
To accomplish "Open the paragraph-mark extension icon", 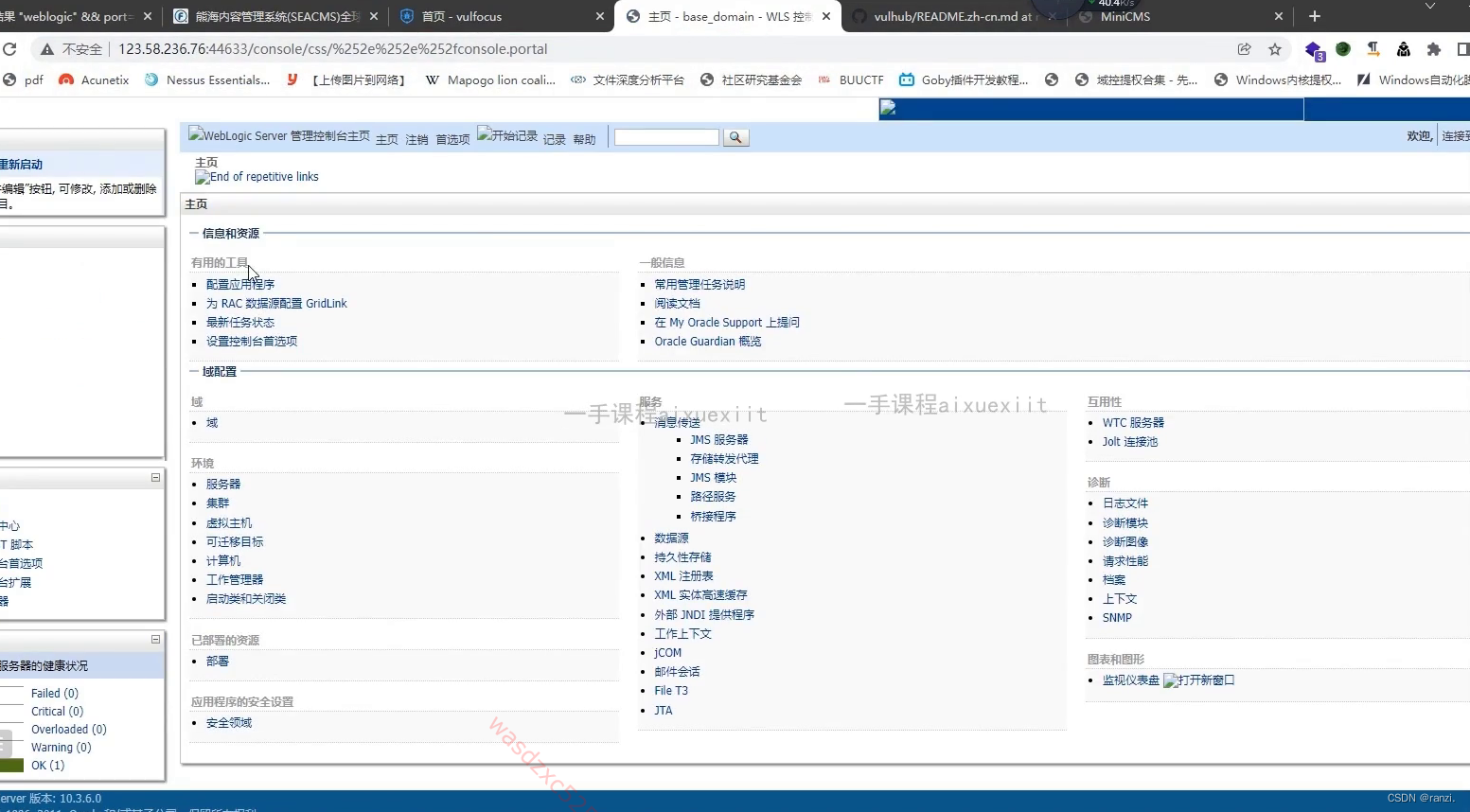I will 1373,49.
